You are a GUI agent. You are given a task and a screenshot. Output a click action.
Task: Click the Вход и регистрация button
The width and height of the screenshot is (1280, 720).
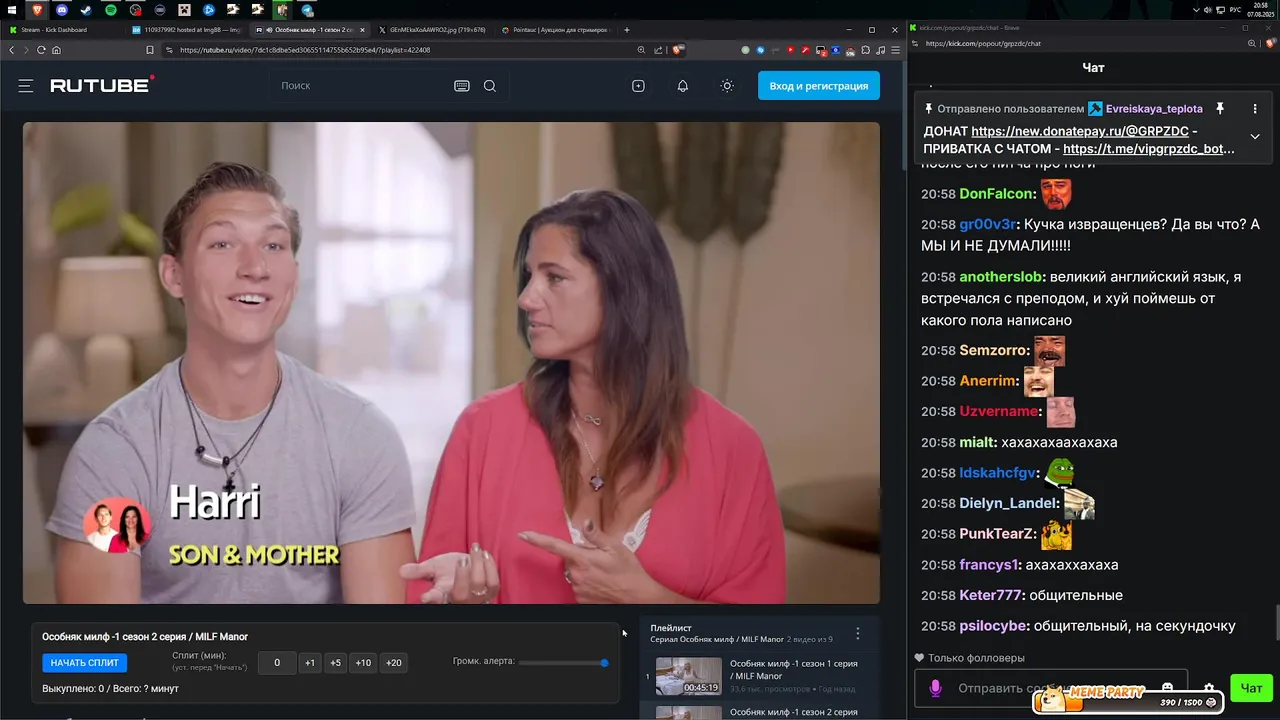(x=819, y=86)
